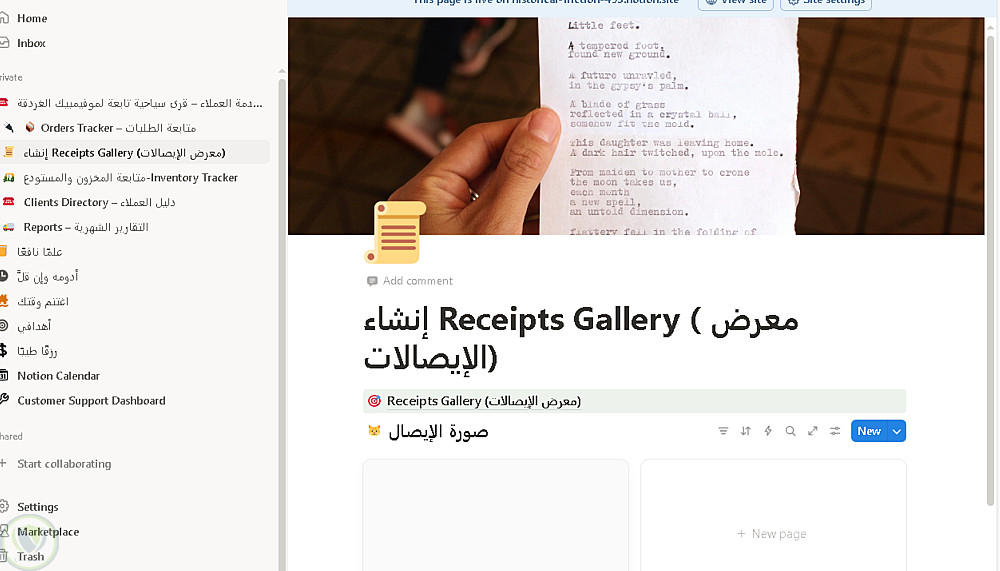Image resolution: width=1000 pixels, height=571 pixels.
Task: Click the Receipts Gallery sidebar scroll icon
Action: tap(8, 152)
